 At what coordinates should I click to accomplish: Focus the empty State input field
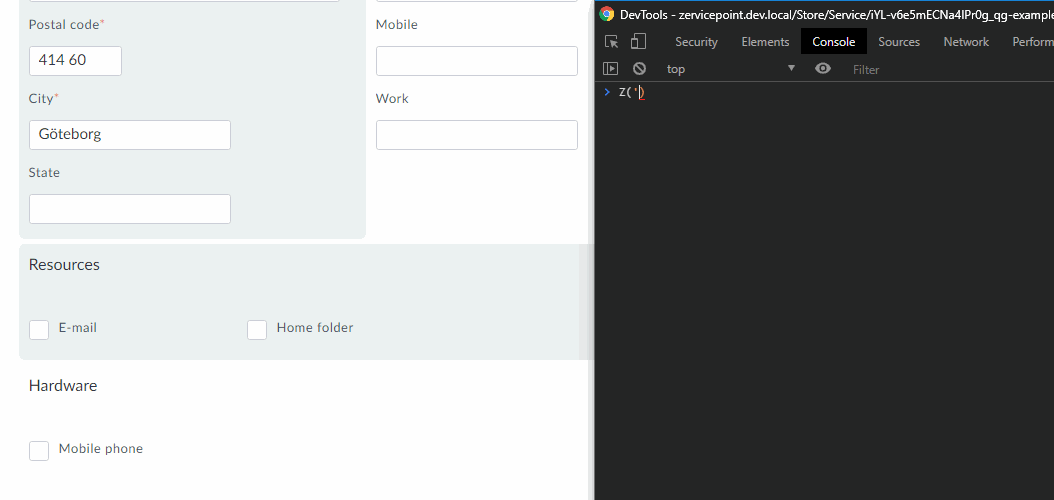tap(130, 209)
